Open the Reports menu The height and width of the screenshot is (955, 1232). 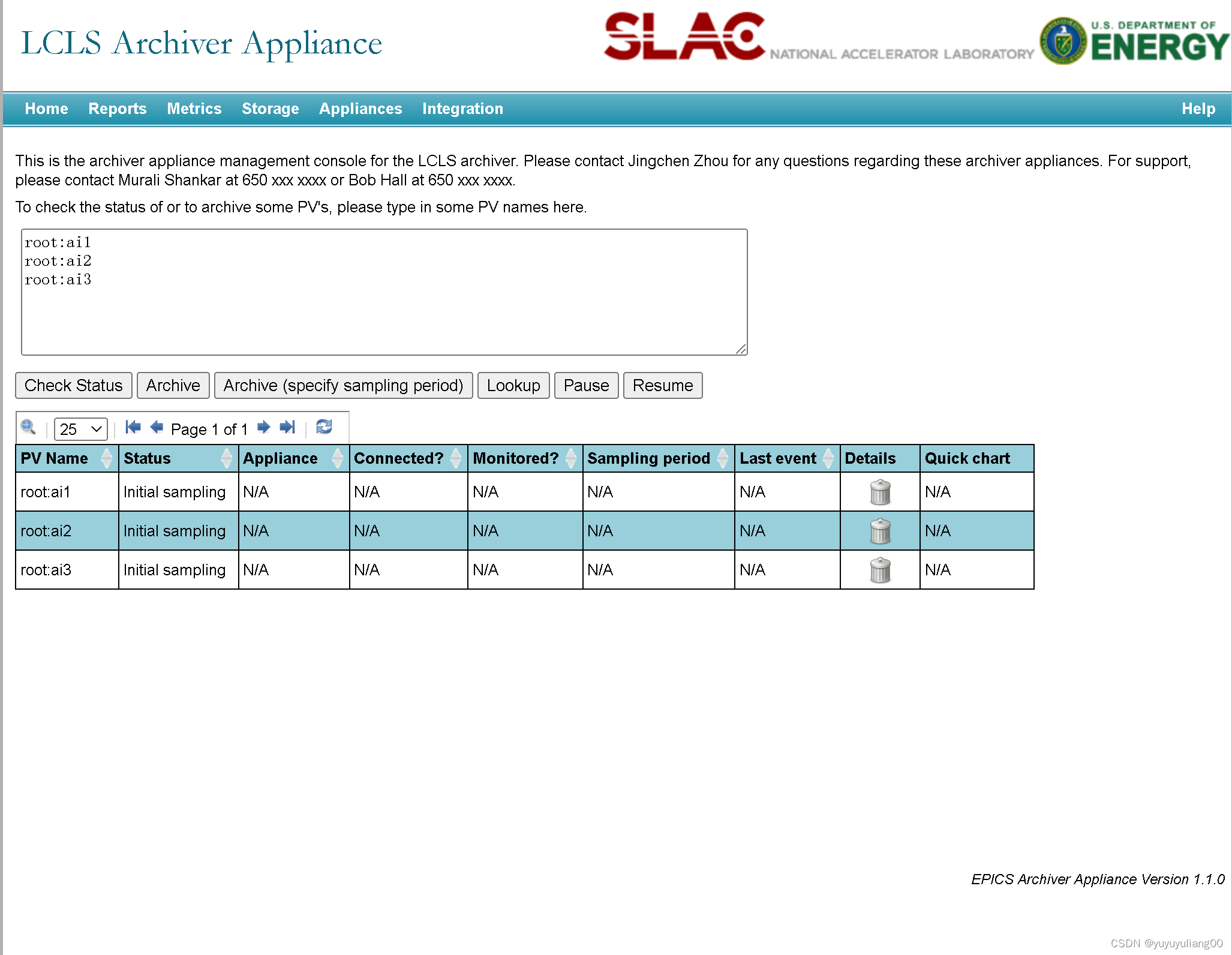tap(118, 109)
